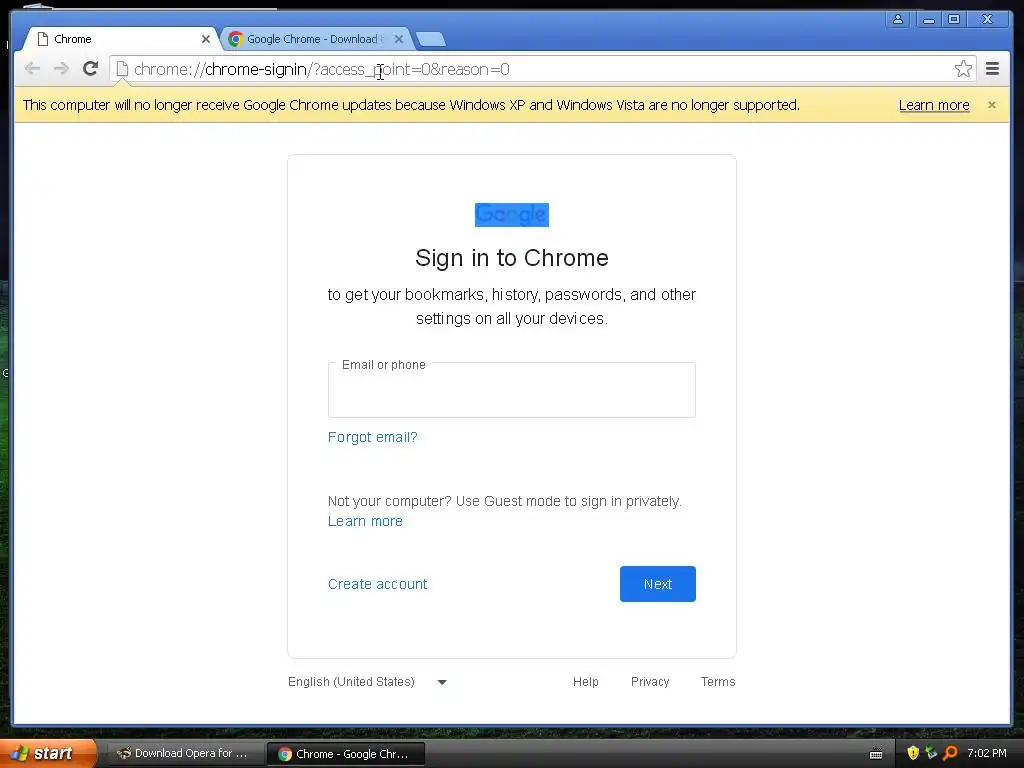
Task: Go forward with the forward arrow
Action: [x=61, y=69]
